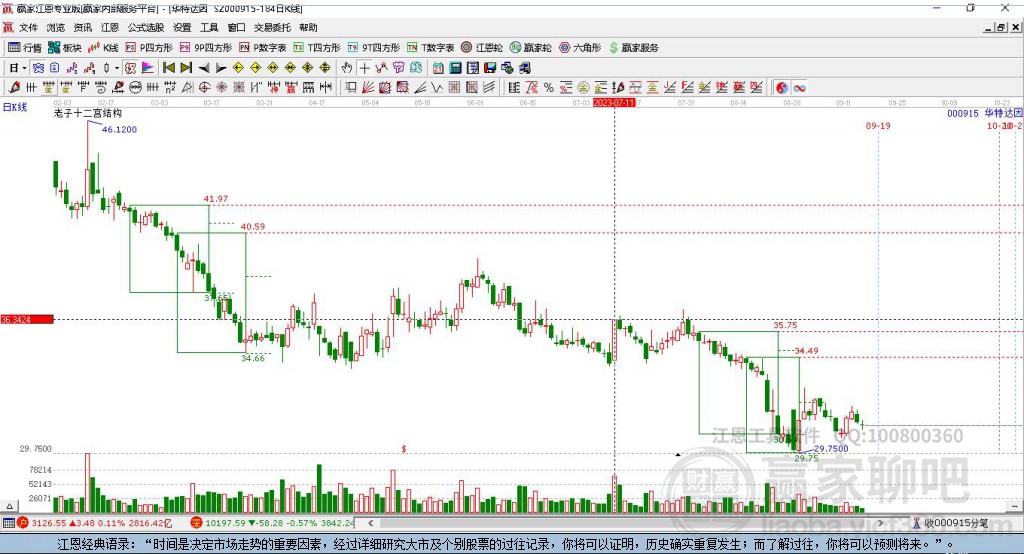Open the 文件 menu
The image size is (1024, 554).
click(x=28, y=27)
